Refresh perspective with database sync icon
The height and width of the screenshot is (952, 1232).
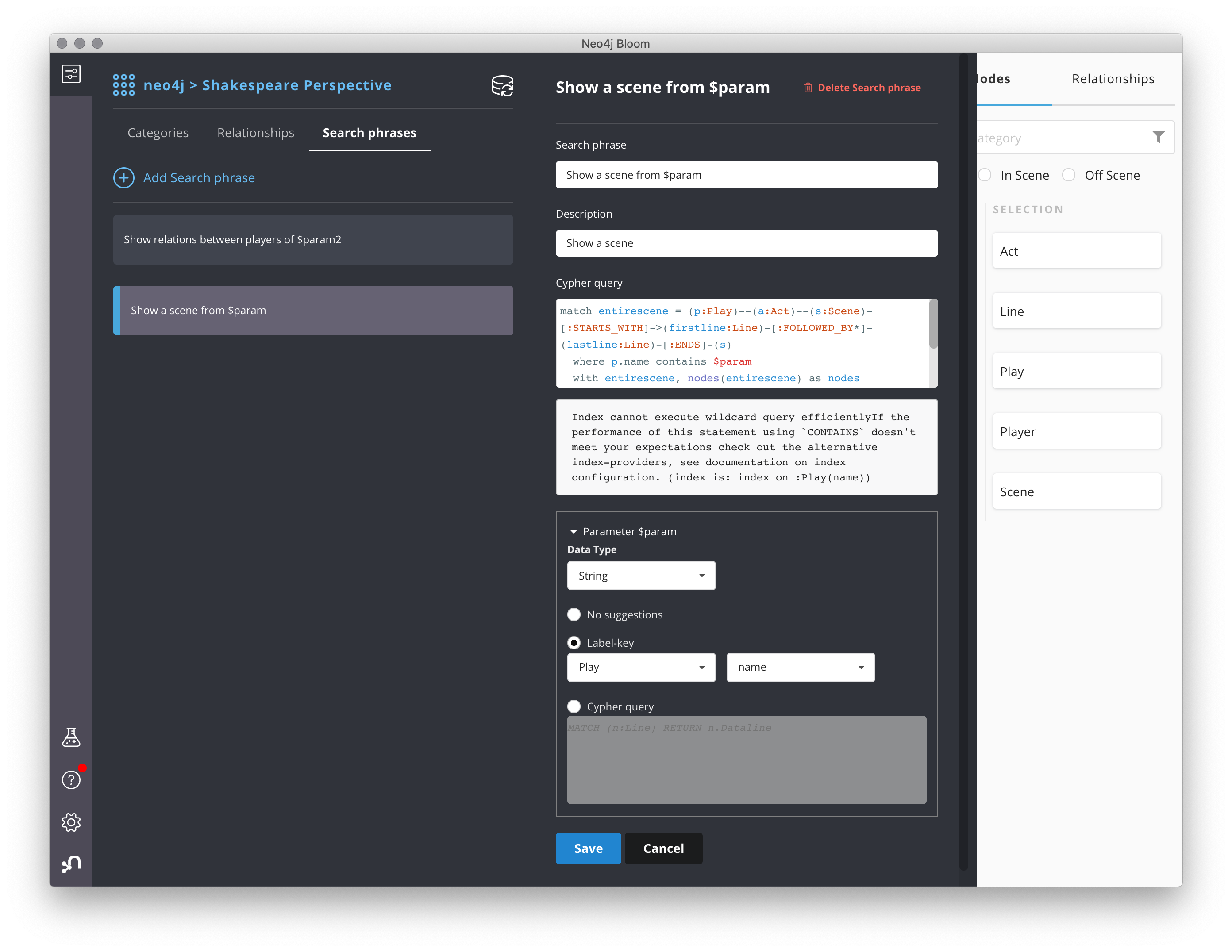click(502, 86)
